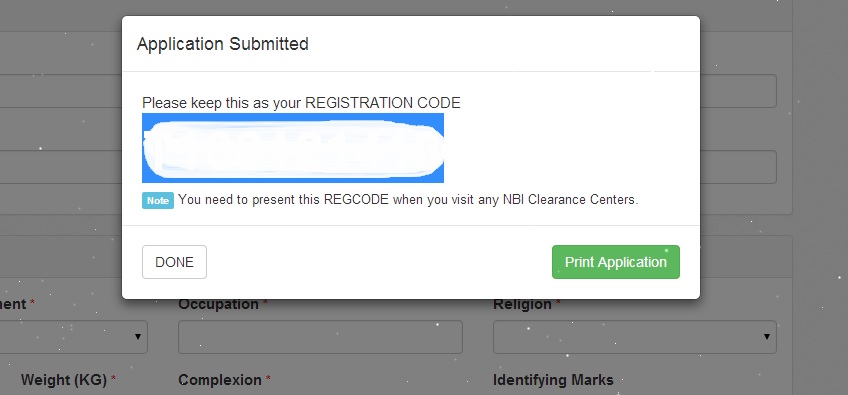Click the blue Note badge
848x395 pixels.
pyautogui.click(x=158, y=200)
